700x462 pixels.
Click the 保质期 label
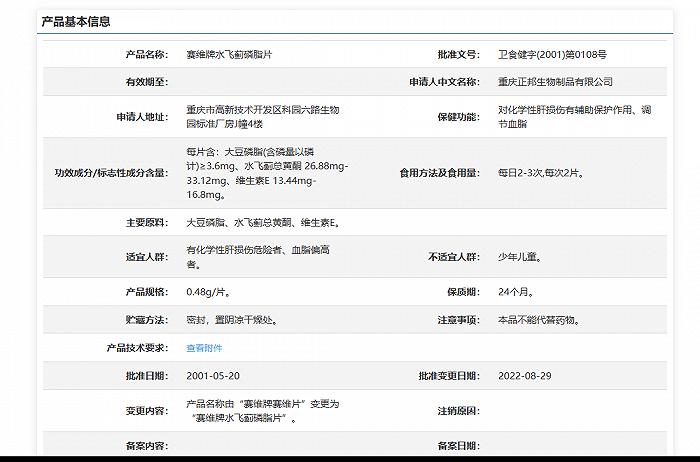[x=463, y=292]
